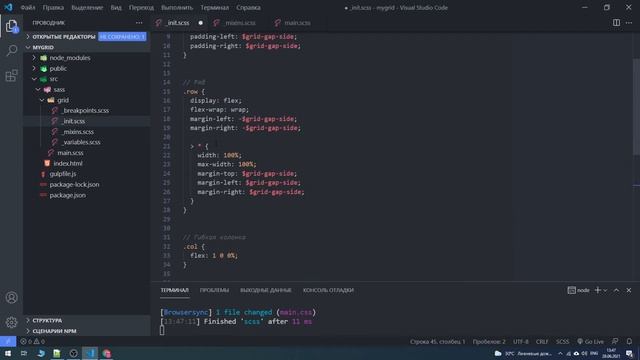640x360 pixels.
Task: Open the Windows Start menu
Action: point(8,353)
